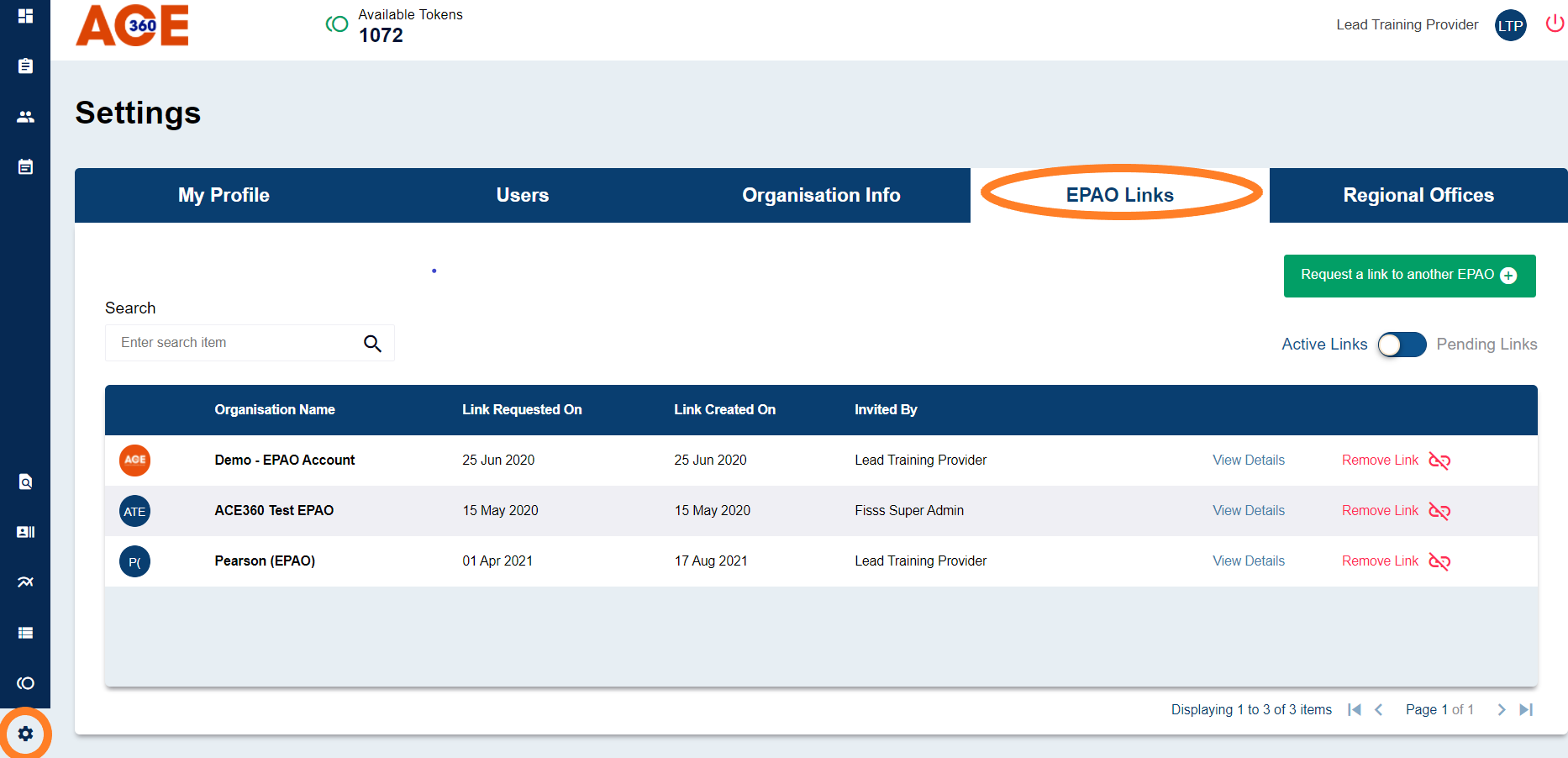This screenshot has height=758, width=1568.
Task: Open the Organisation Info tab
Action: point(821,195)
